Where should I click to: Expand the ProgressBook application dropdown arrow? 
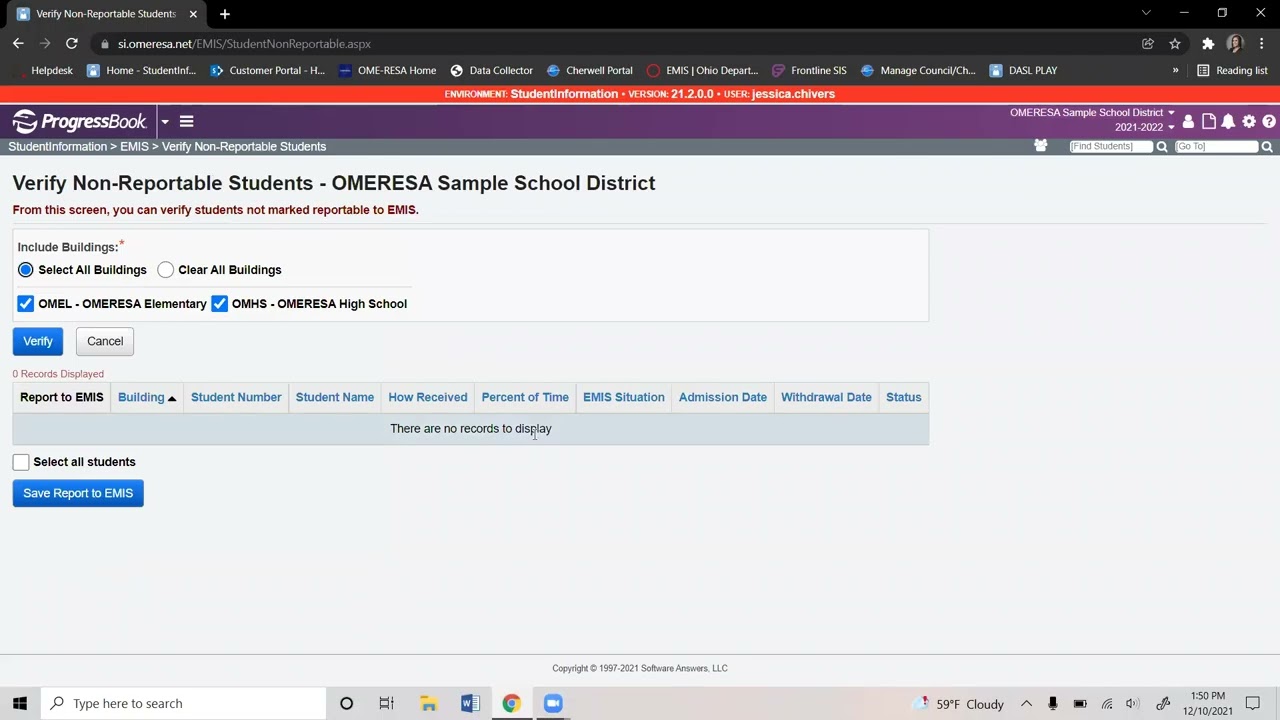[x=165, y=122]
